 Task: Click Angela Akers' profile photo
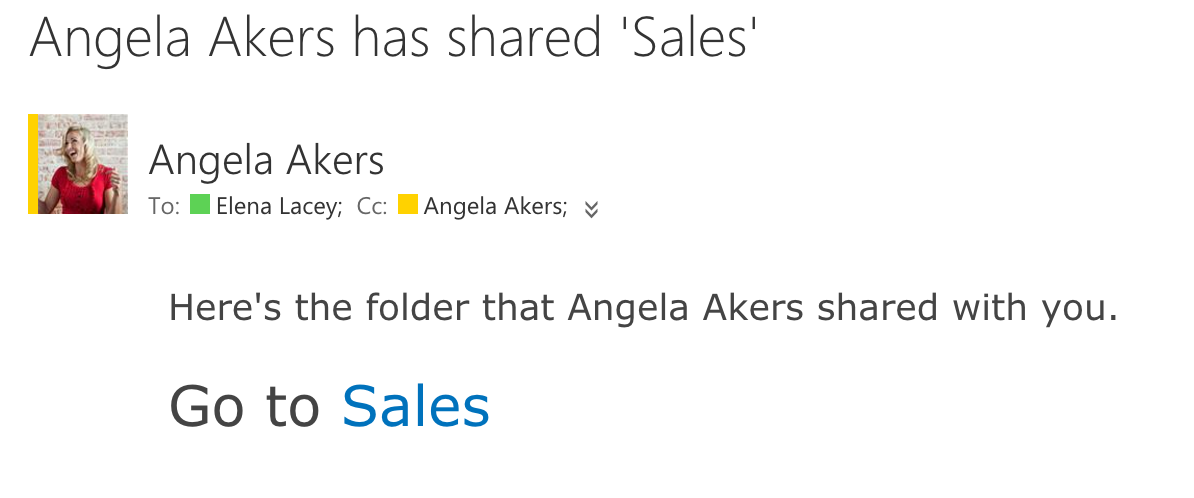(x=83, y=164)
